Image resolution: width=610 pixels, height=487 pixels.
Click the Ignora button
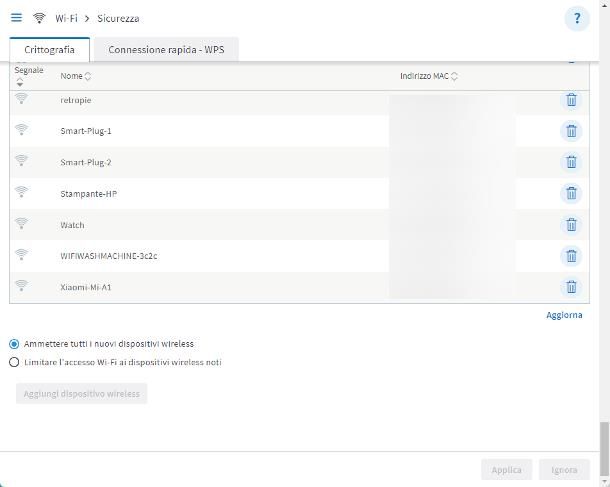(564, 470)
